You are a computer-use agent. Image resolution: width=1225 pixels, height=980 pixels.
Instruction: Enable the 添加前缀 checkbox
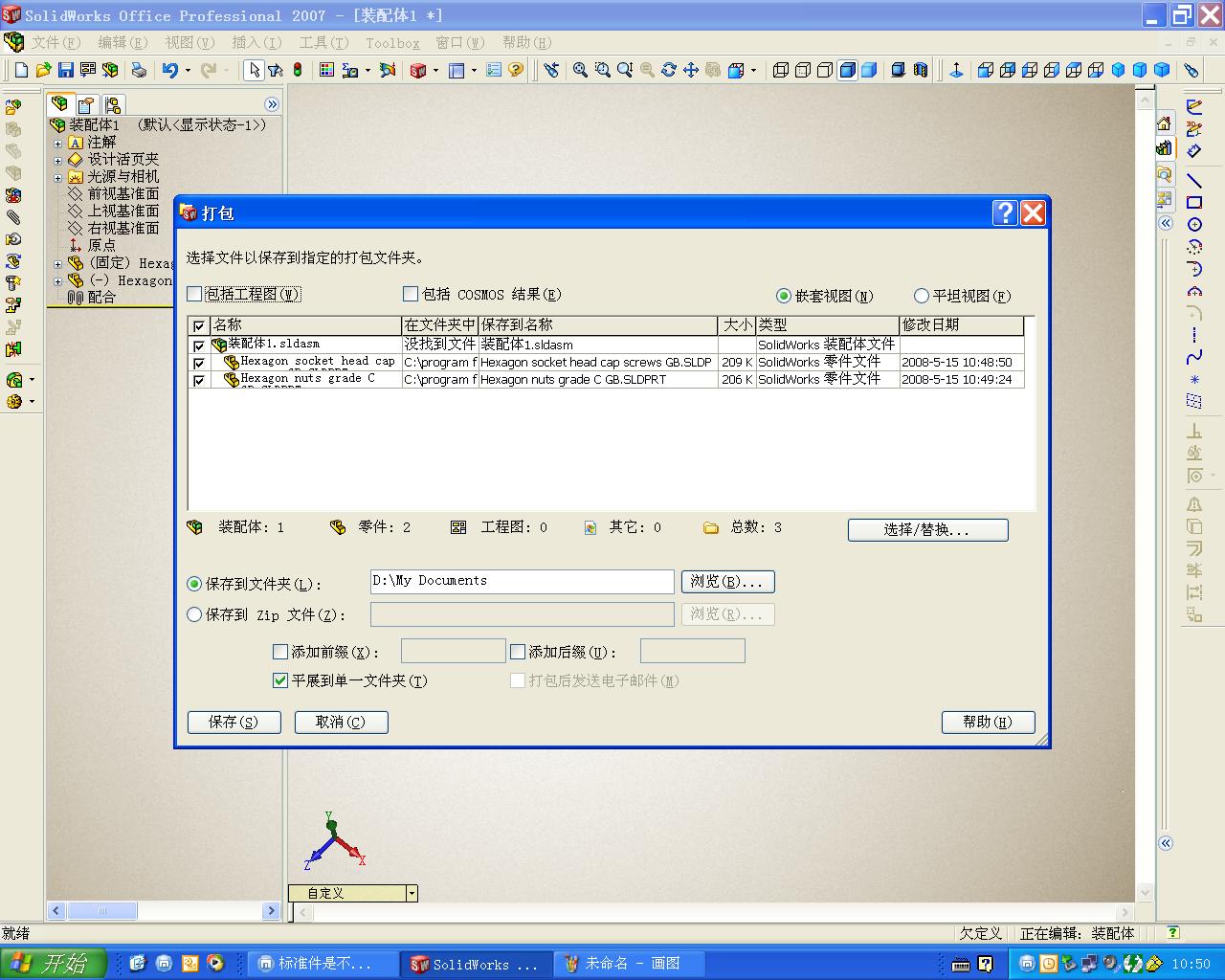click(280, 652)
